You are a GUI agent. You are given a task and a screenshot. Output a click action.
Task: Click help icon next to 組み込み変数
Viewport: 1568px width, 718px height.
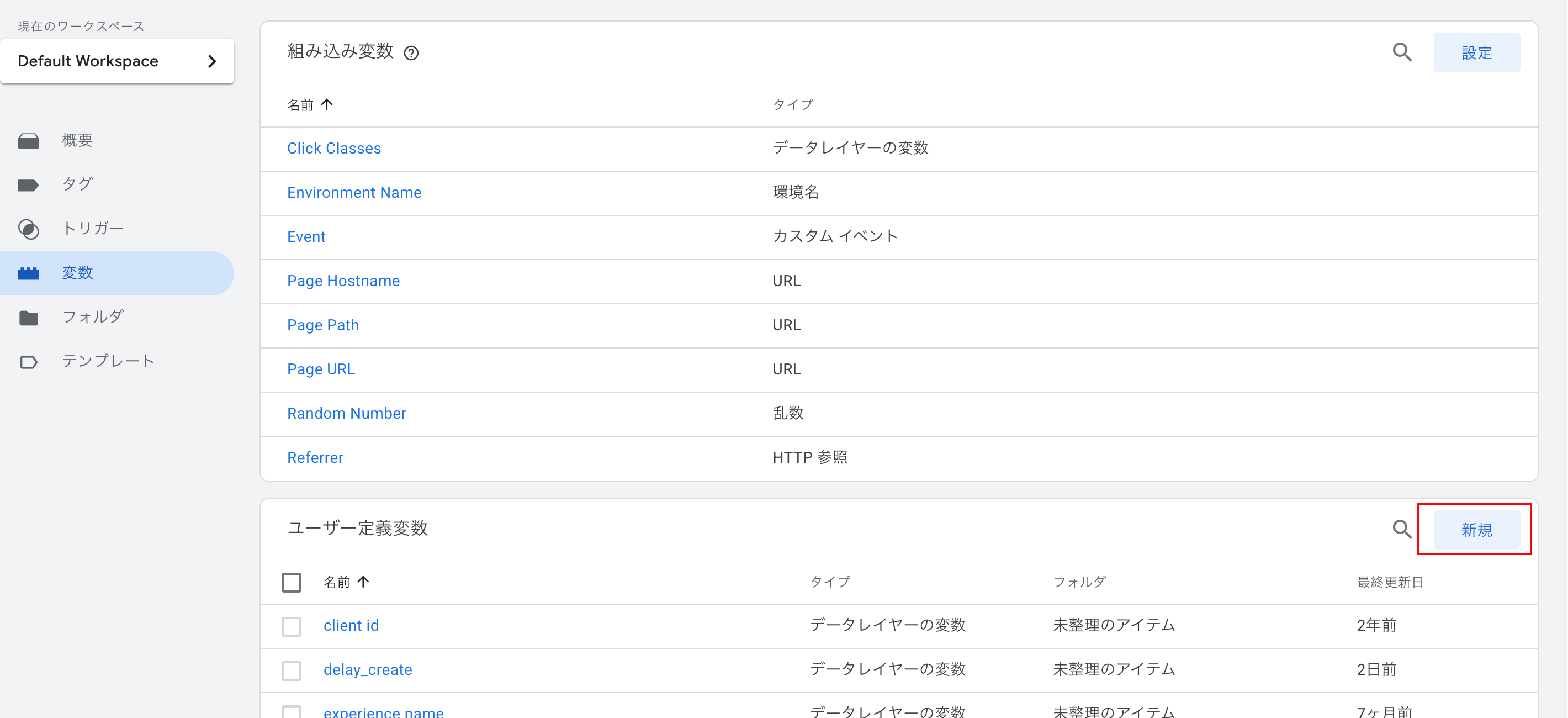click(411, 53)
